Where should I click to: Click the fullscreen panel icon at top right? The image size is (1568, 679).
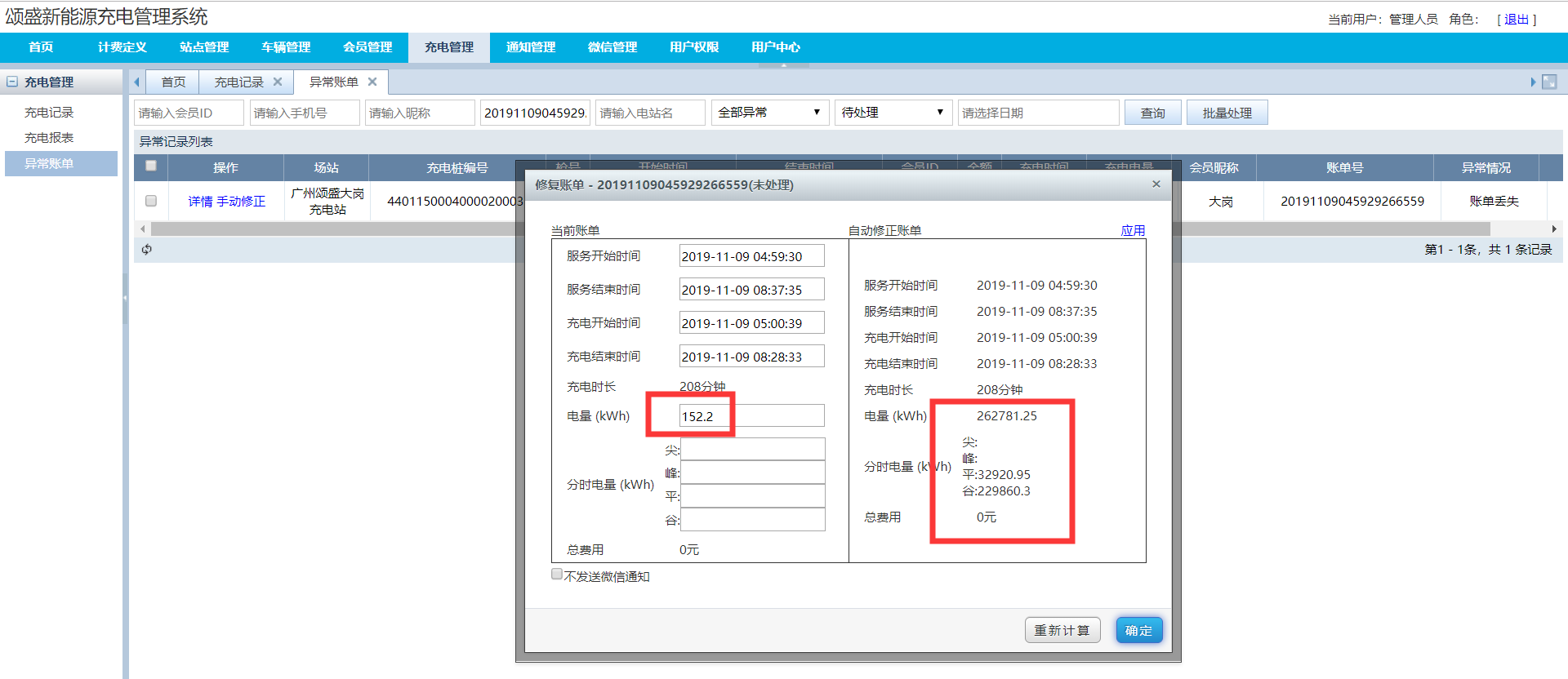click(1549, 82)
